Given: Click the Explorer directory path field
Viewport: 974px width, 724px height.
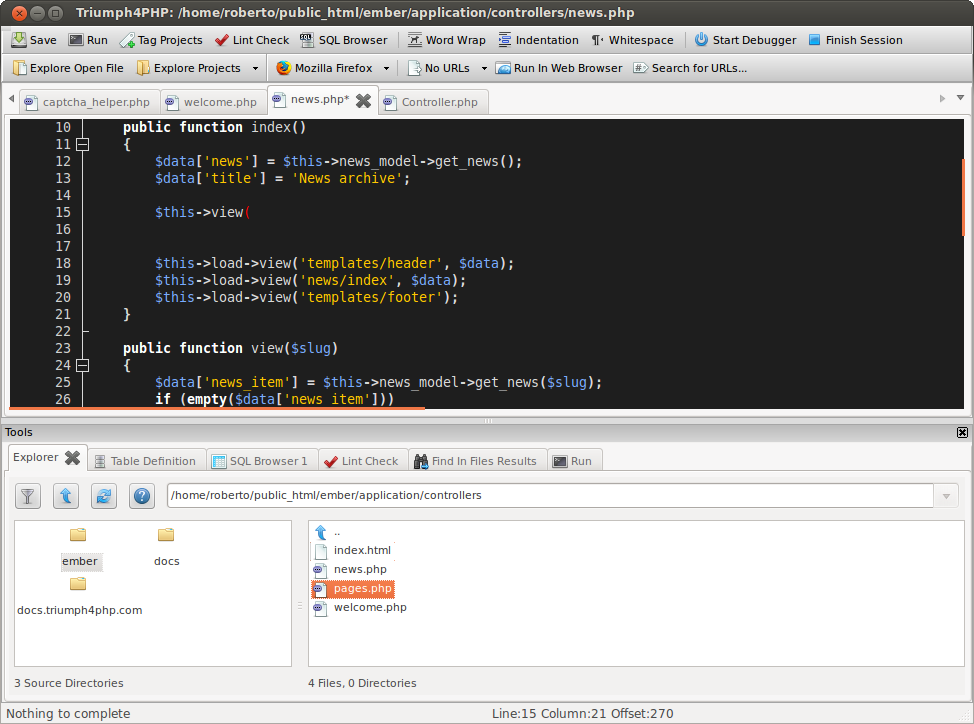Looking at the screenshot, I should coord(550,495).
